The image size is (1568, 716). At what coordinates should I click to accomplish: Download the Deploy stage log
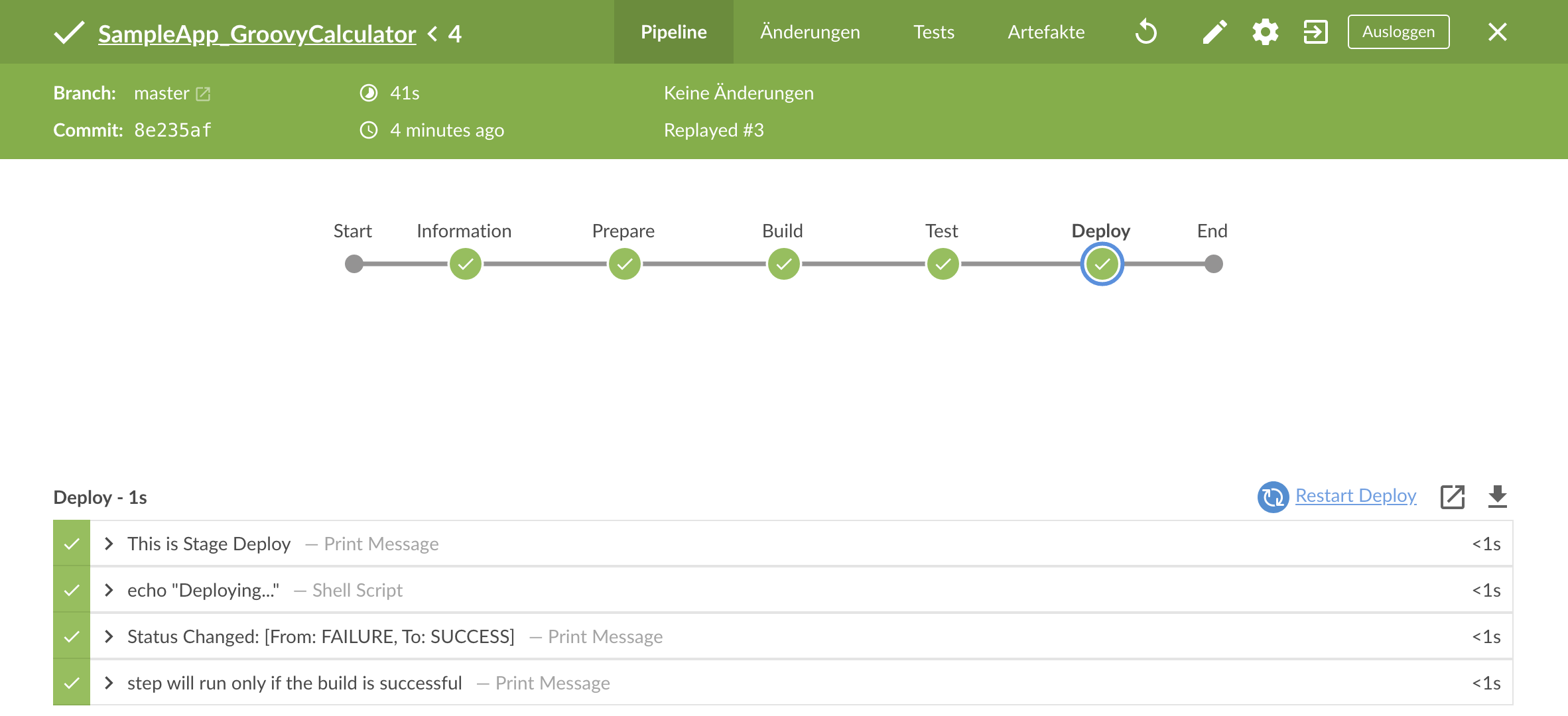click(x=1498, y=496)
